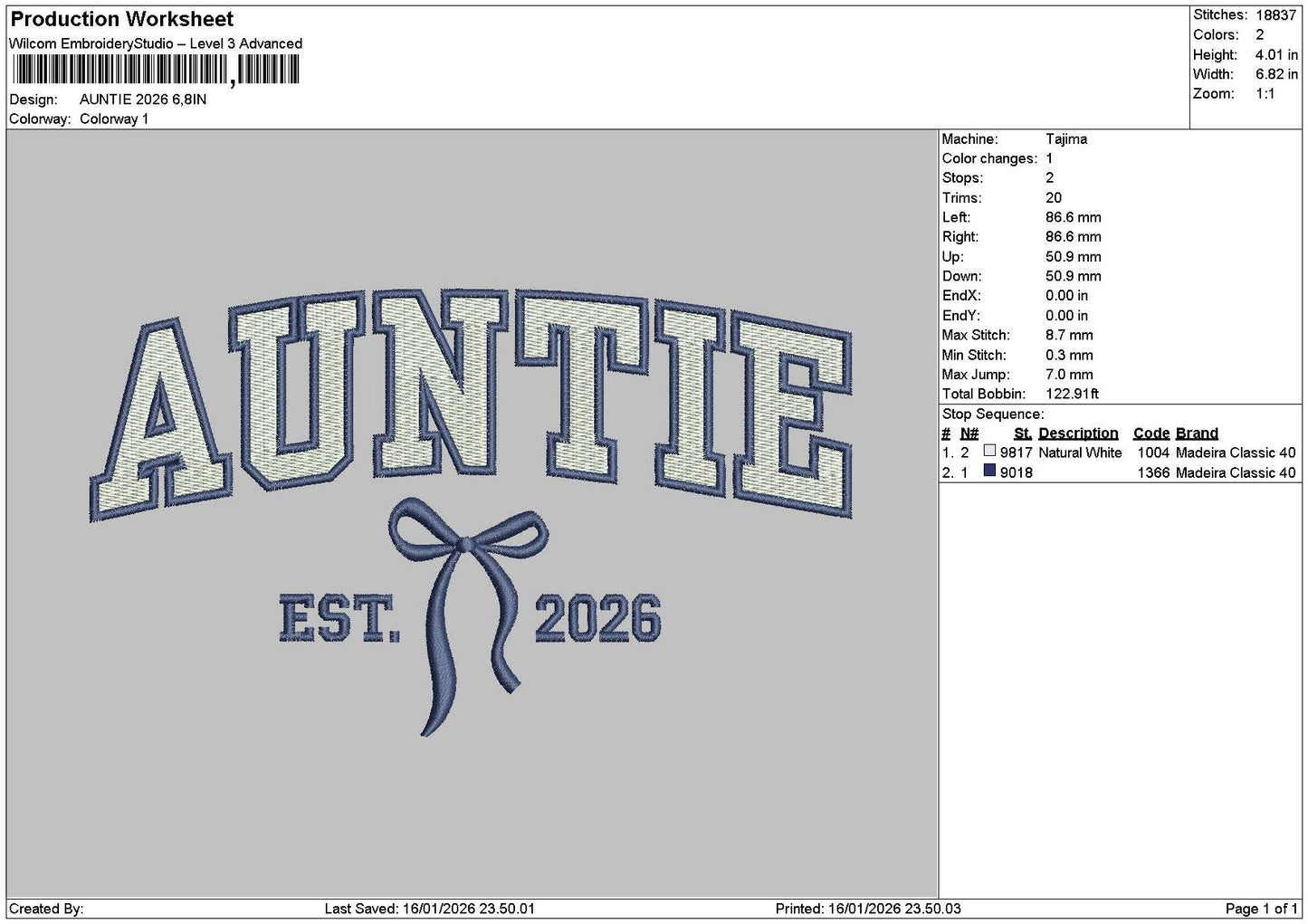Click the 'Color changes:' label
The height and width of the screenshot is (924, 1308).
coord(989,158)
